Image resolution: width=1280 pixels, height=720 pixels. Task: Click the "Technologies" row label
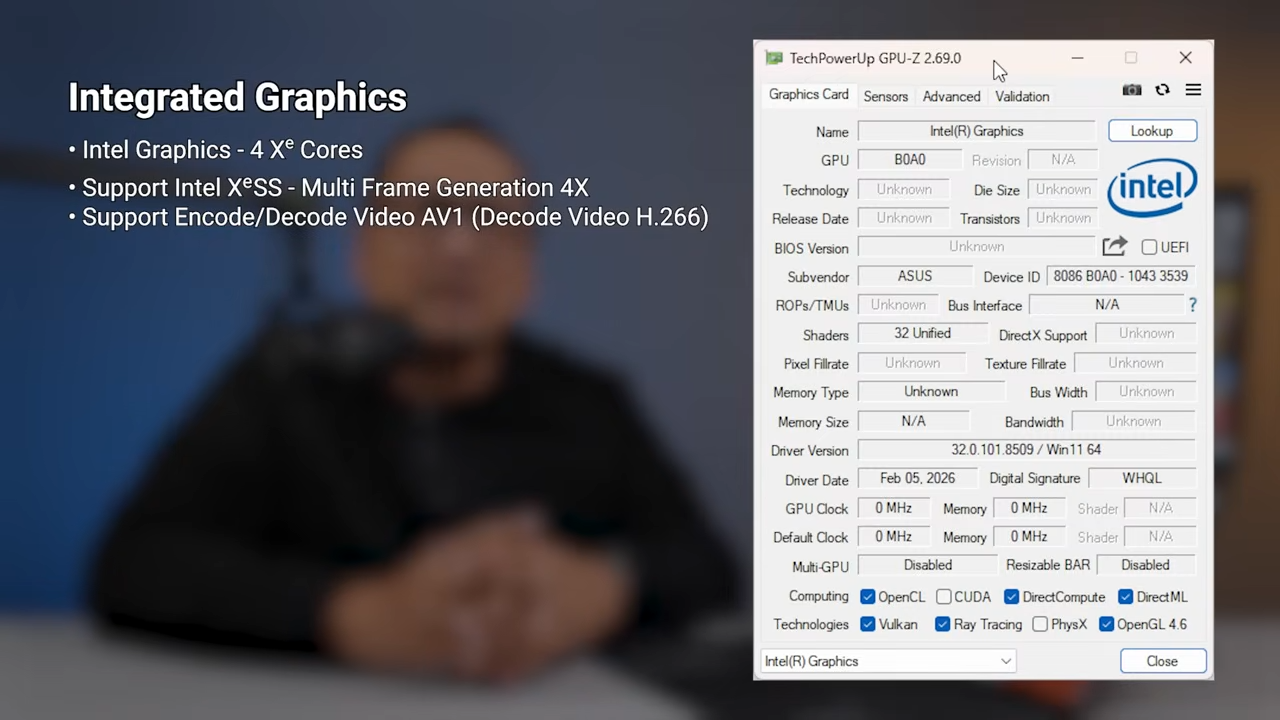click(811, 624)
